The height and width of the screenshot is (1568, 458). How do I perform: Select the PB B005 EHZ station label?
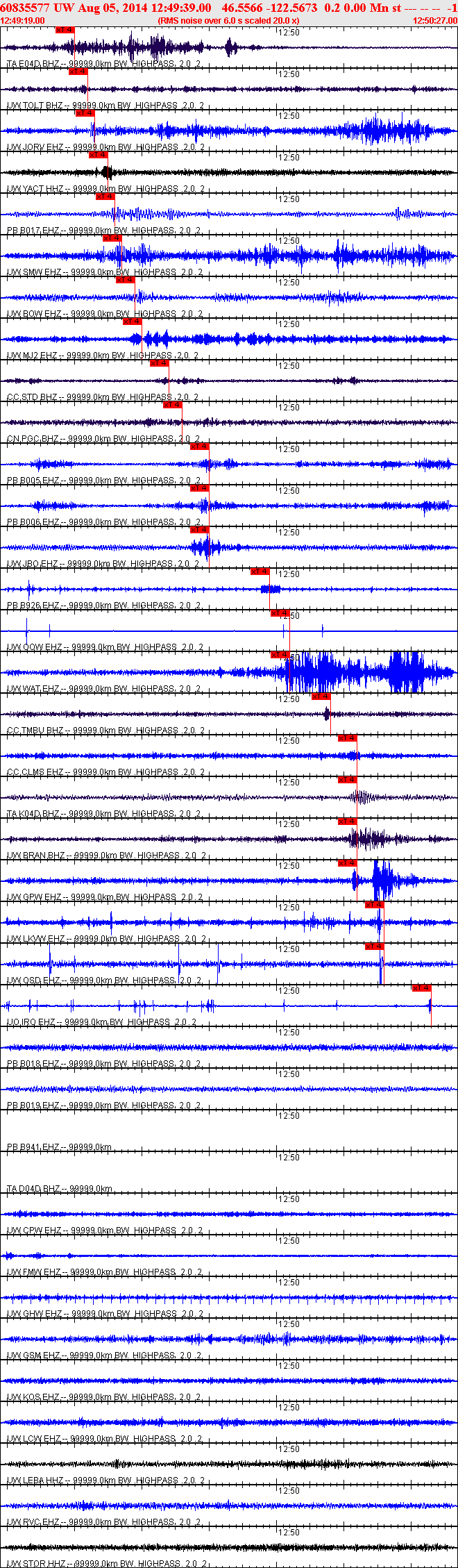pyautogui.click(x=104, y=481)
